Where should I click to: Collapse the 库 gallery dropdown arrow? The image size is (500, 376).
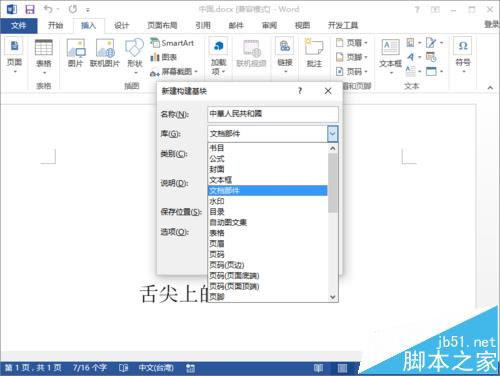[332, 134]
